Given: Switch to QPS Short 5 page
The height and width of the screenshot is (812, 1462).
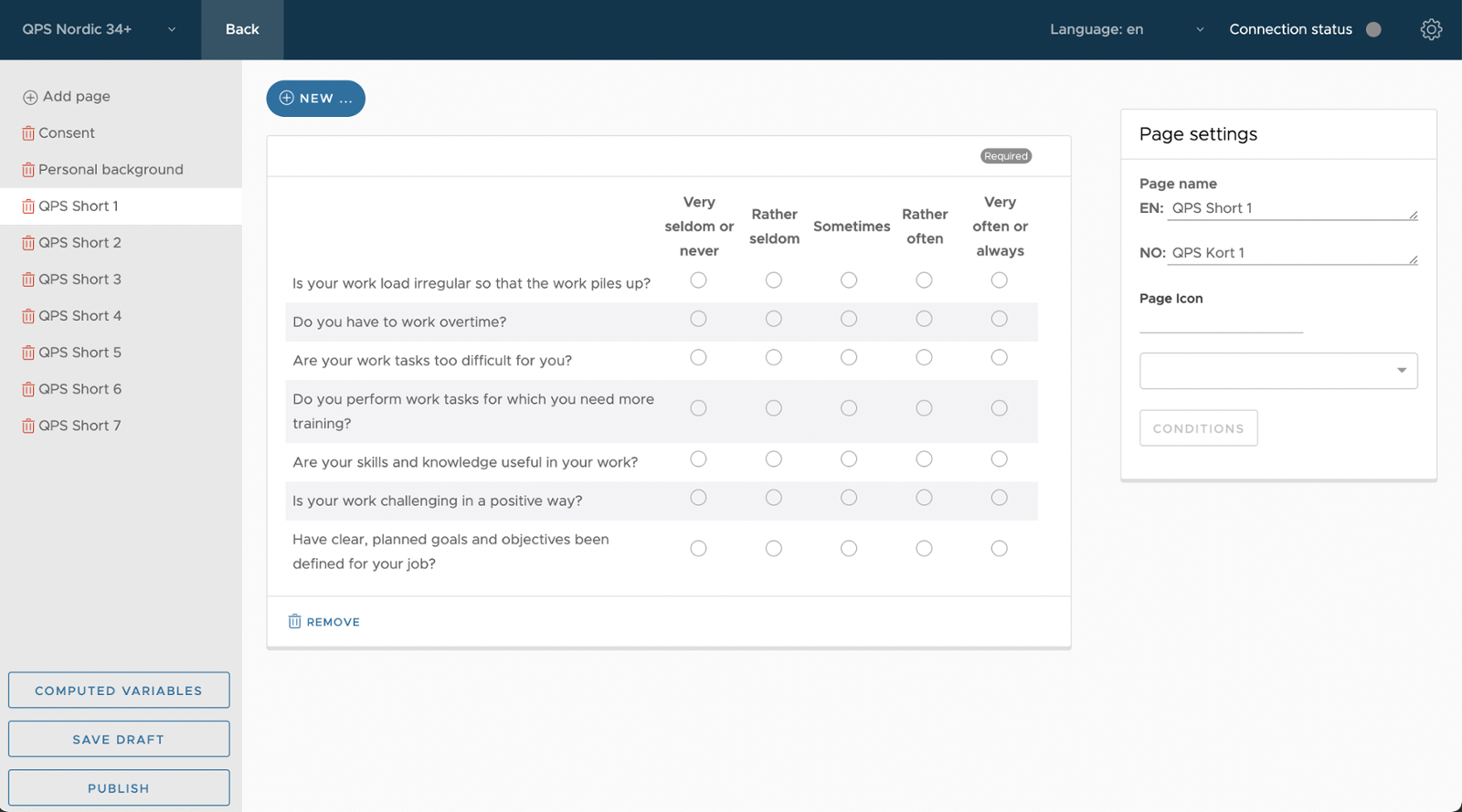Looking at the screenshot, I should point(79,353).
